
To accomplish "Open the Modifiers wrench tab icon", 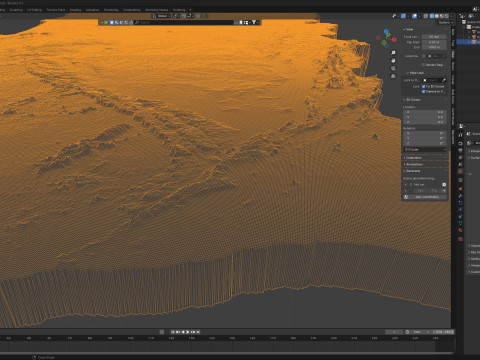I will pyautogui.click(x=460, y=196).
